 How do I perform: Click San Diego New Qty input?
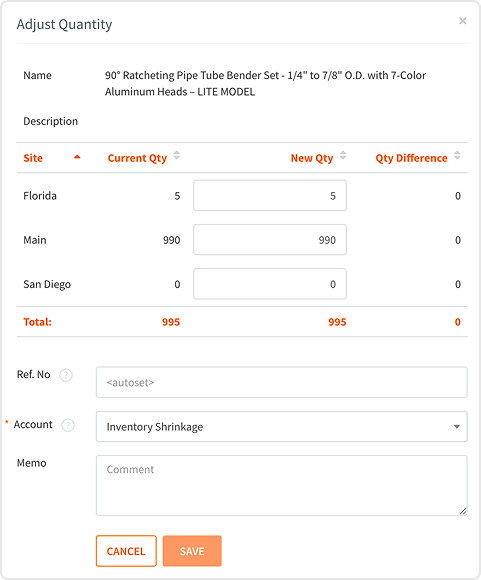click(270, 284)
